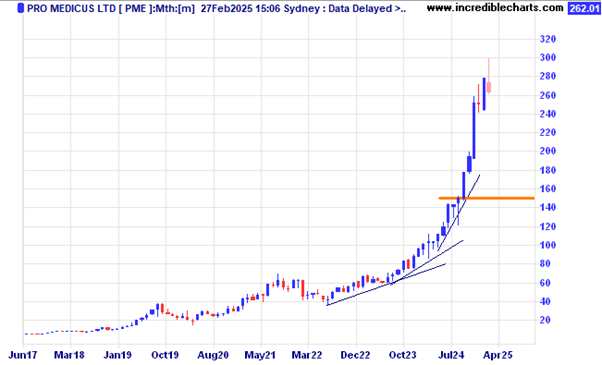Image resolution: width=602 pixels, height=365 pixels.
Task: Click the Oct19 date axis label
Action: tap(165, 355)
